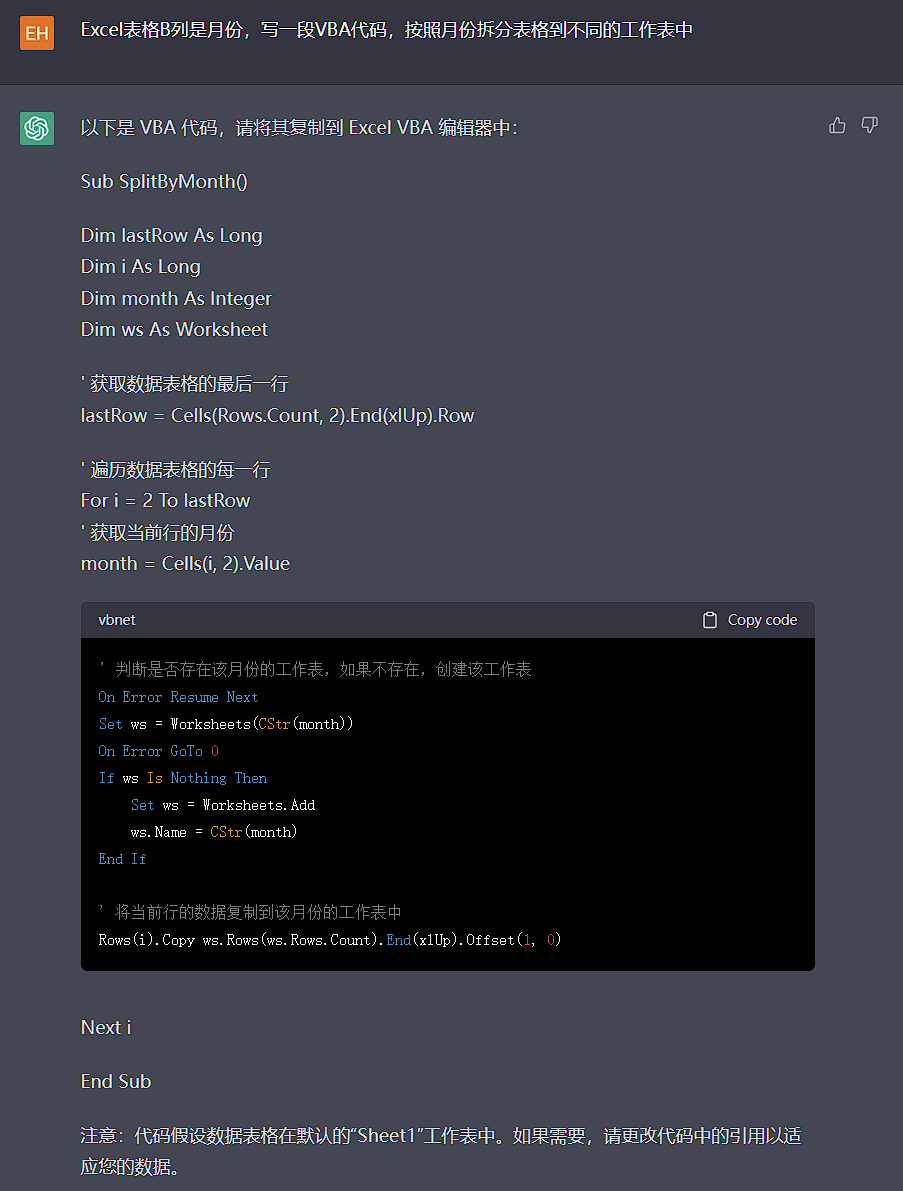
Task: Click the note paragraph mentioning Sheet1
Action: tap(441, 1151)
